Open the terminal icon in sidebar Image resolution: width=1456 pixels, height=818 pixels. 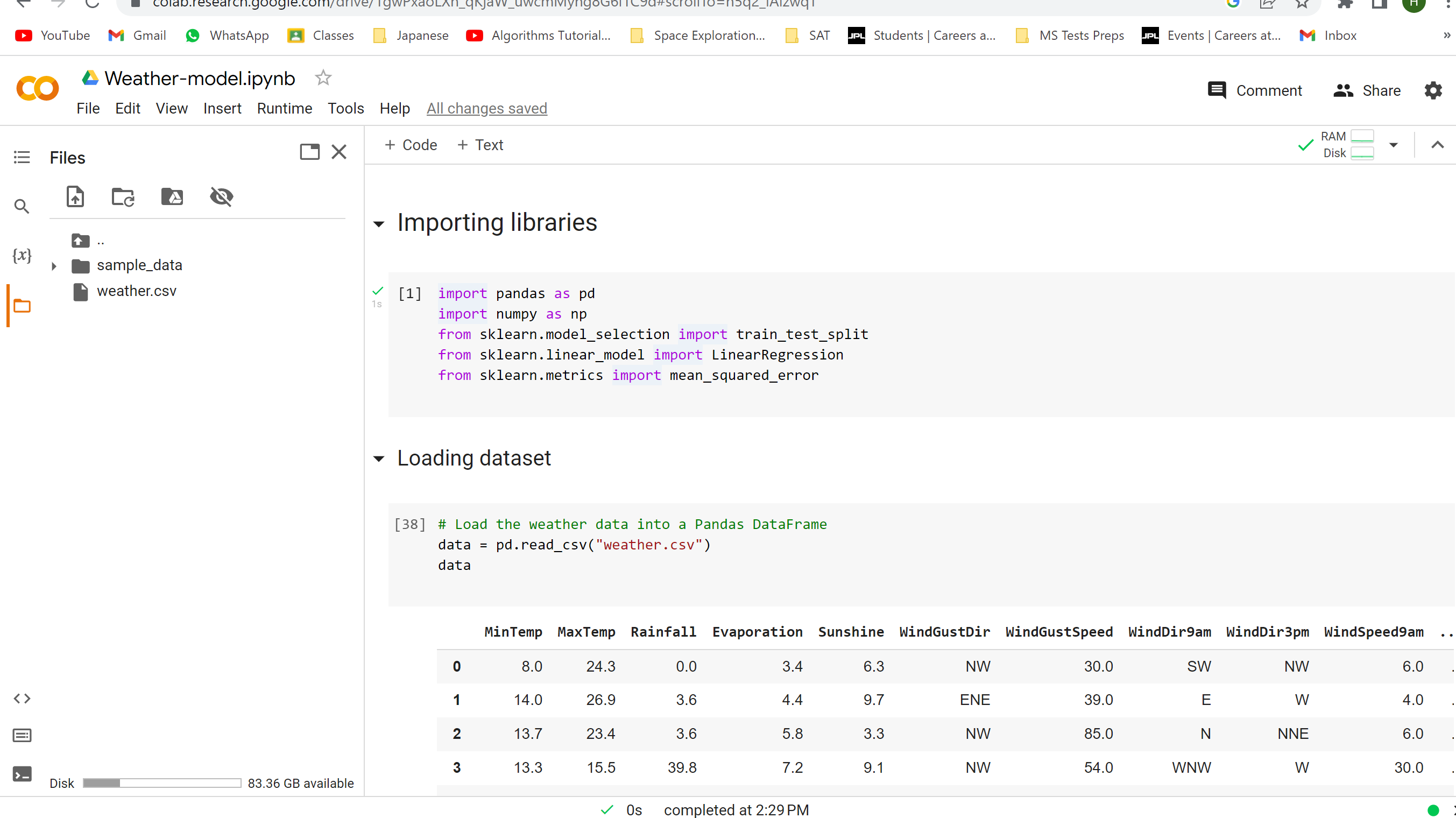point(22,774)
